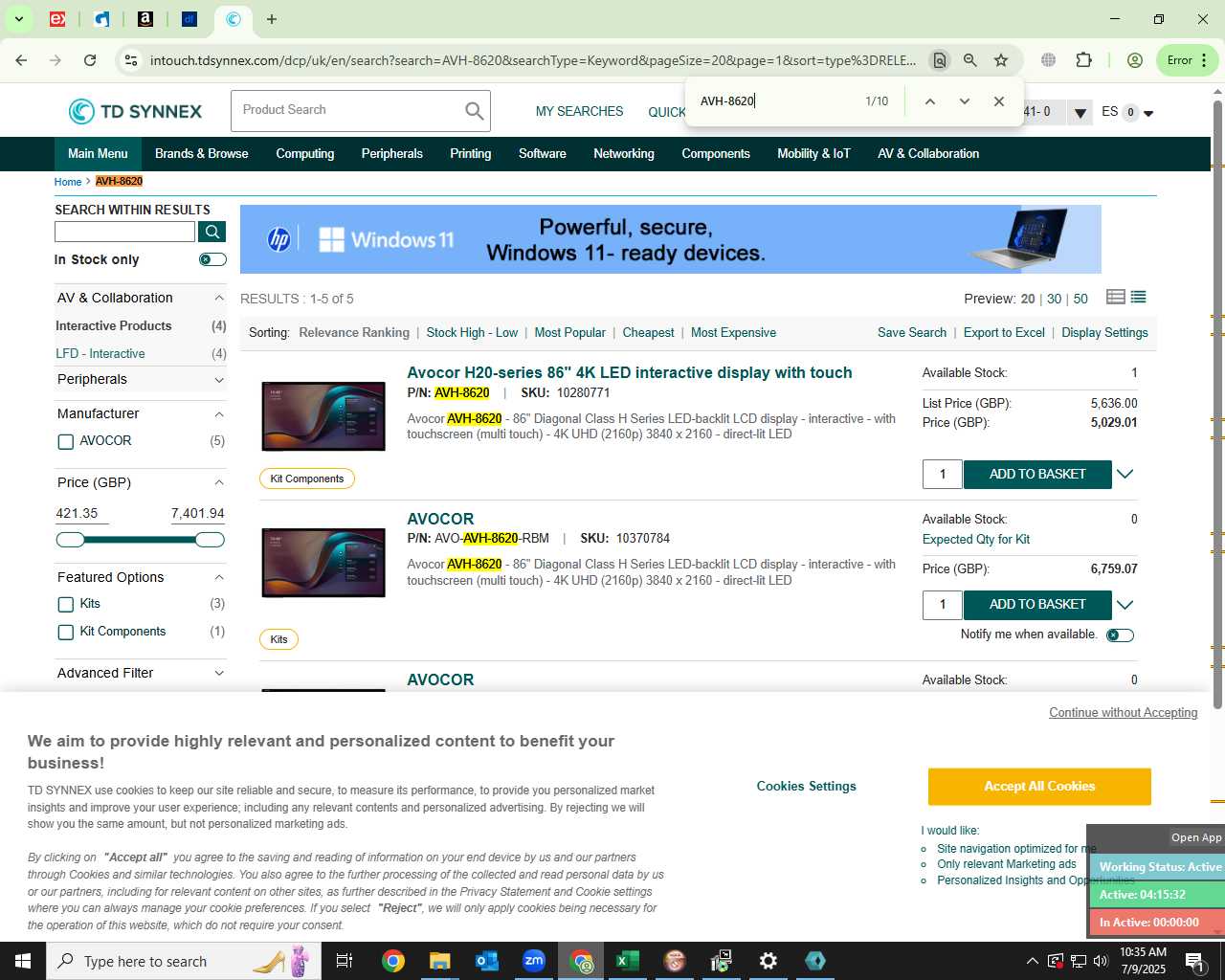Expand options next to AVO-AVH-8620-RBM Add to Basket
This screenshot has height=980, width=1225.
(1125, 605)
